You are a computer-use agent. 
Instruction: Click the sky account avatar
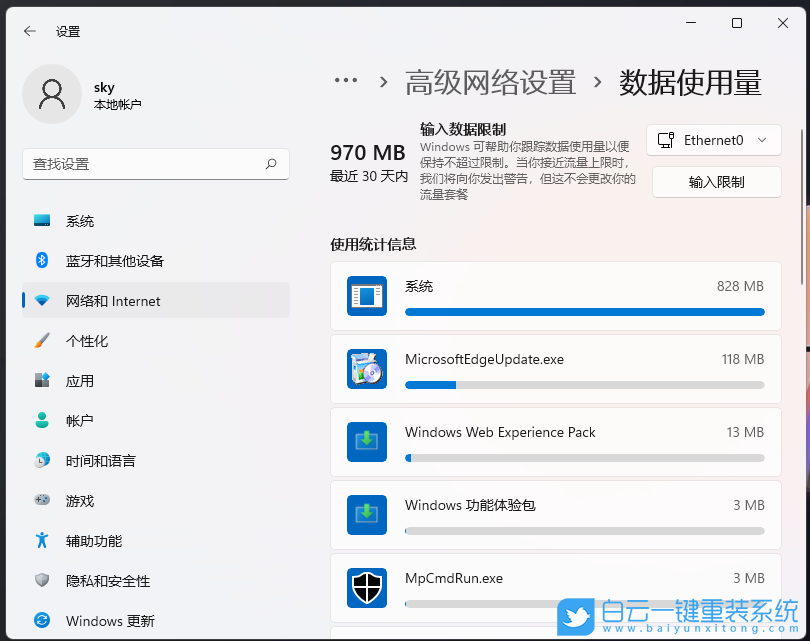click(x=52, y=94)
